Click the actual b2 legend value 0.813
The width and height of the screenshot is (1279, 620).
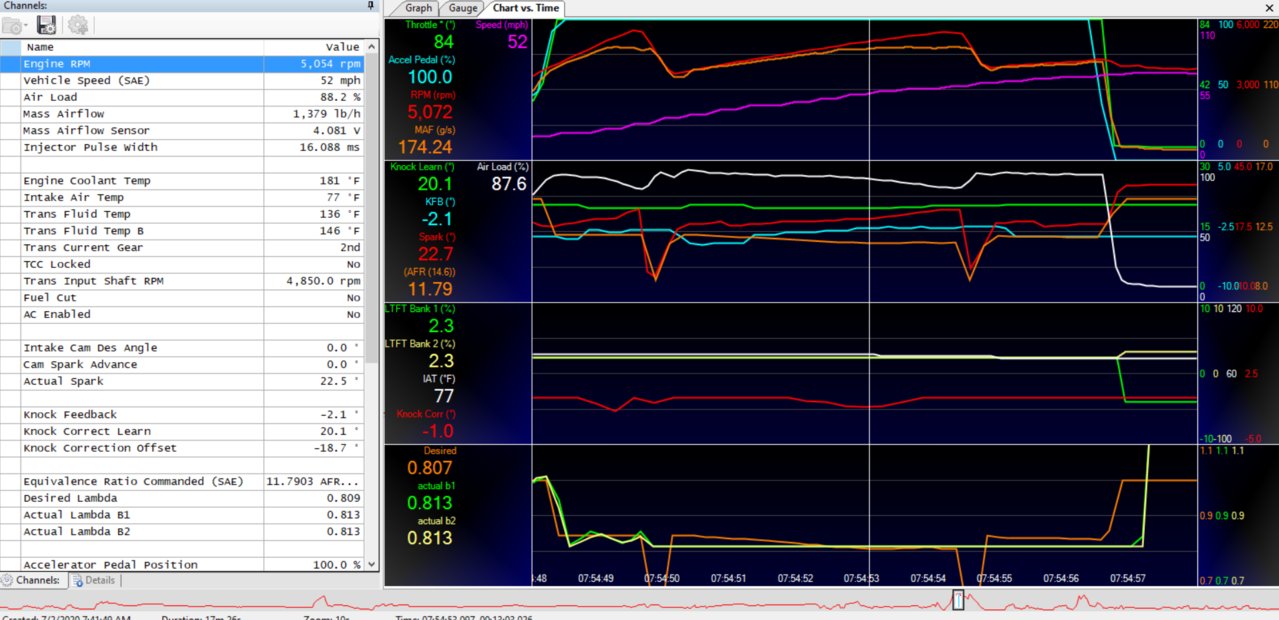(430, 538)
